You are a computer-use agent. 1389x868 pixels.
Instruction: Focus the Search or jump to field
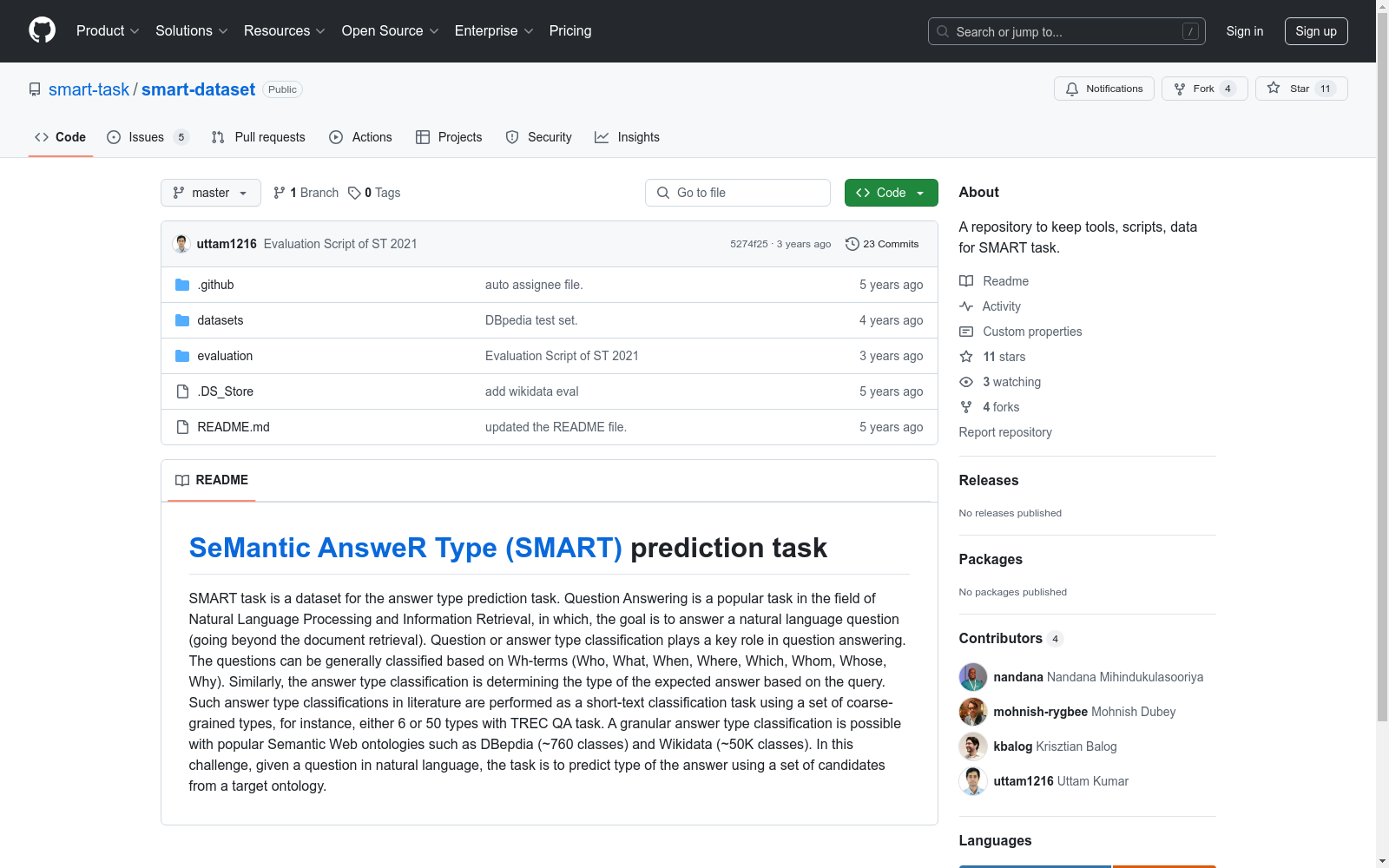tap(1067, 31)
